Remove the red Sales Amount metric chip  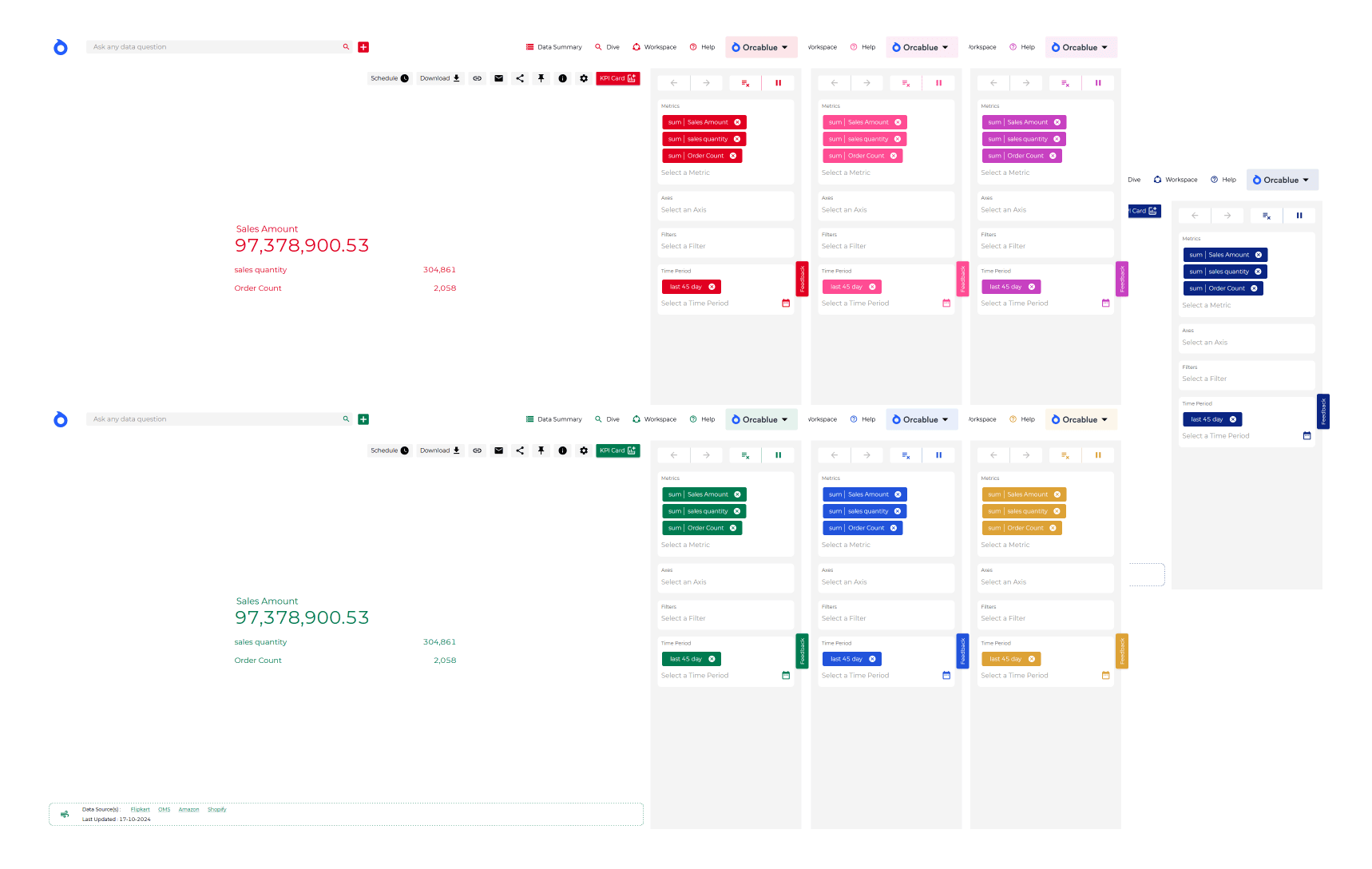[737, 122]
